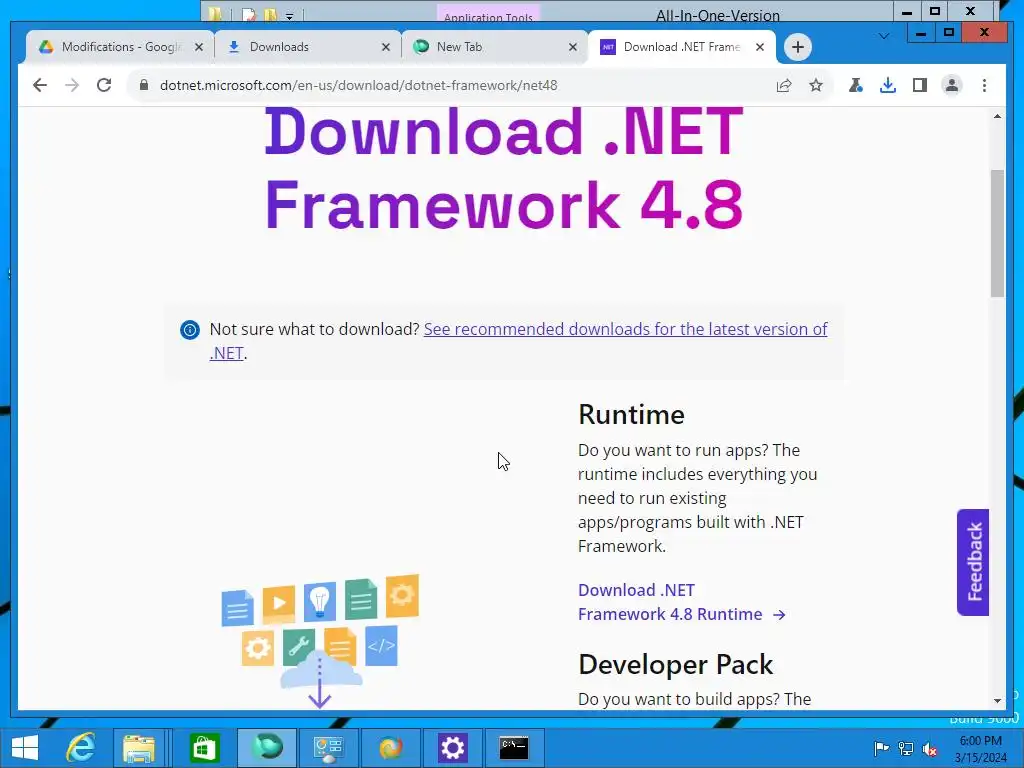Click the network tray icon
Screen dimensions: 1024x768
906,748
